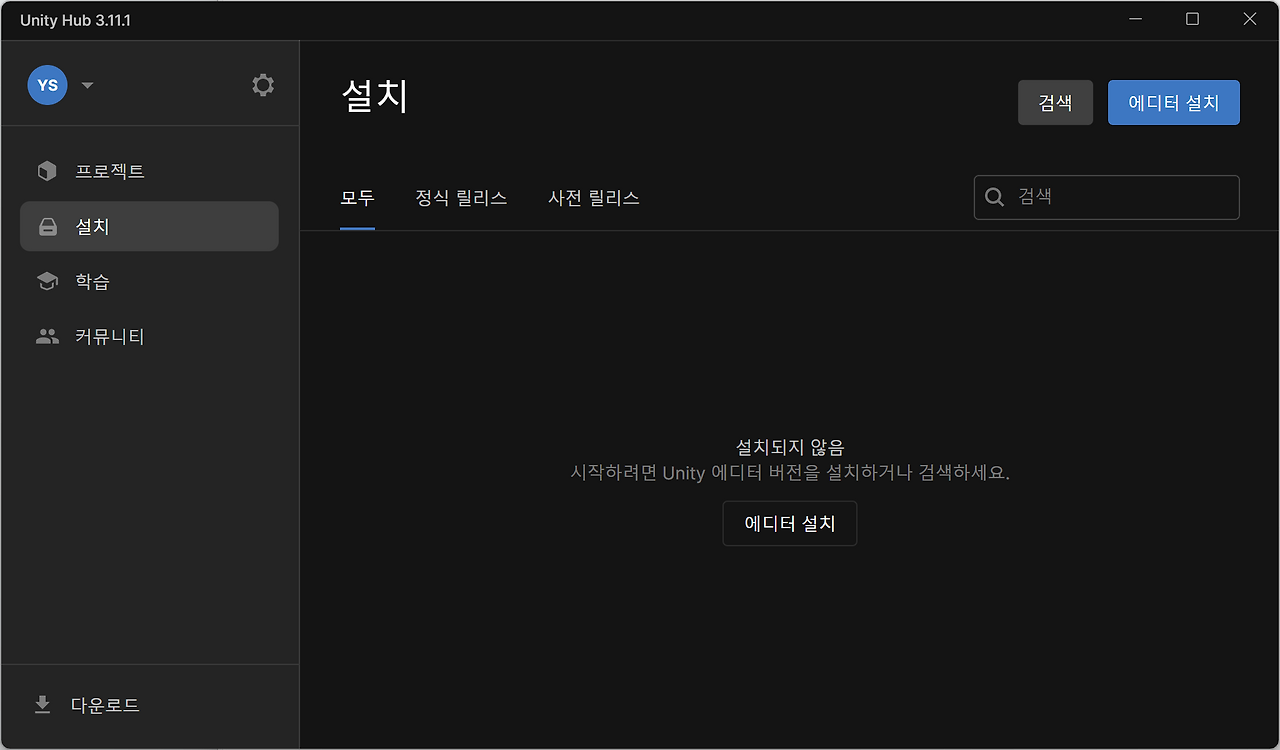Image resolution: width=1280 pixels, height=750 pixels.
Task: Switch to the 정식 릴리스 tab
Action: (461, 198)
